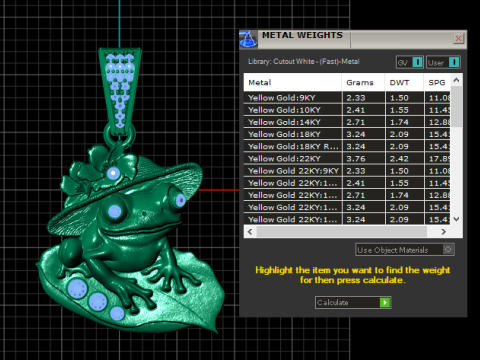The image size is (480, 360).
Task: Select the Yellow Gold:9KY row
Action: click(347, 98)
